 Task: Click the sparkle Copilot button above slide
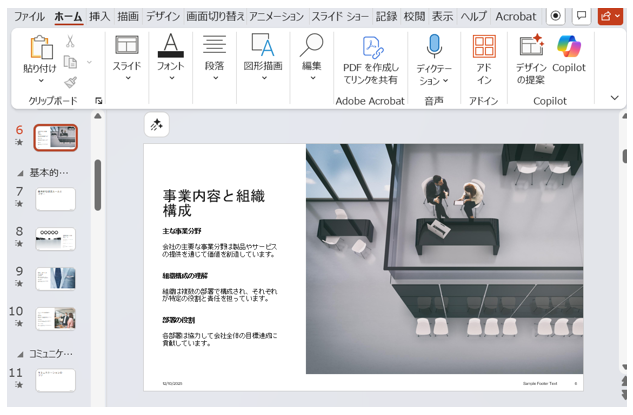tap(157, 125)
